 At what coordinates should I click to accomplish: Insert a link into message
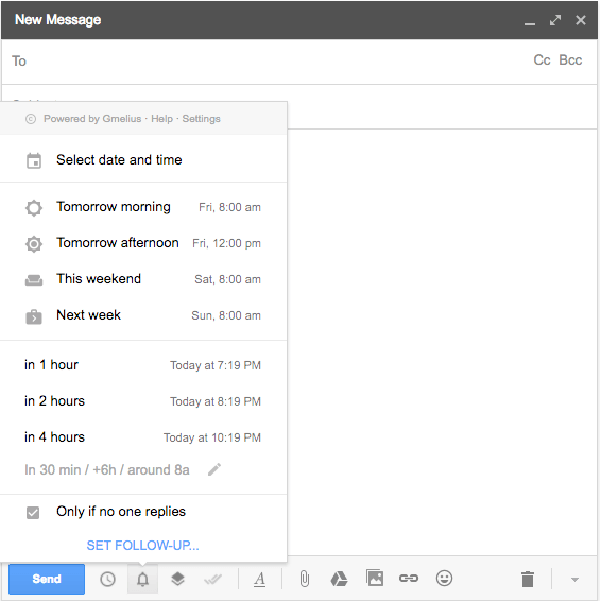click(408, 579)
